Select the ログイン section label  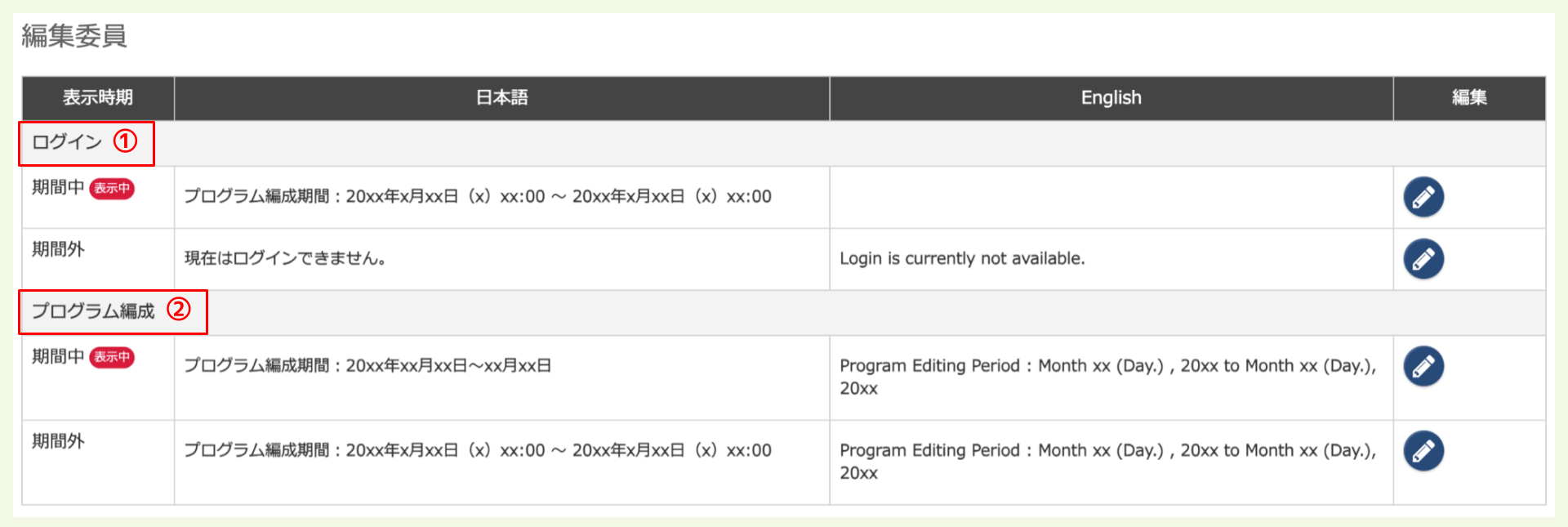[x=67, y=142]
